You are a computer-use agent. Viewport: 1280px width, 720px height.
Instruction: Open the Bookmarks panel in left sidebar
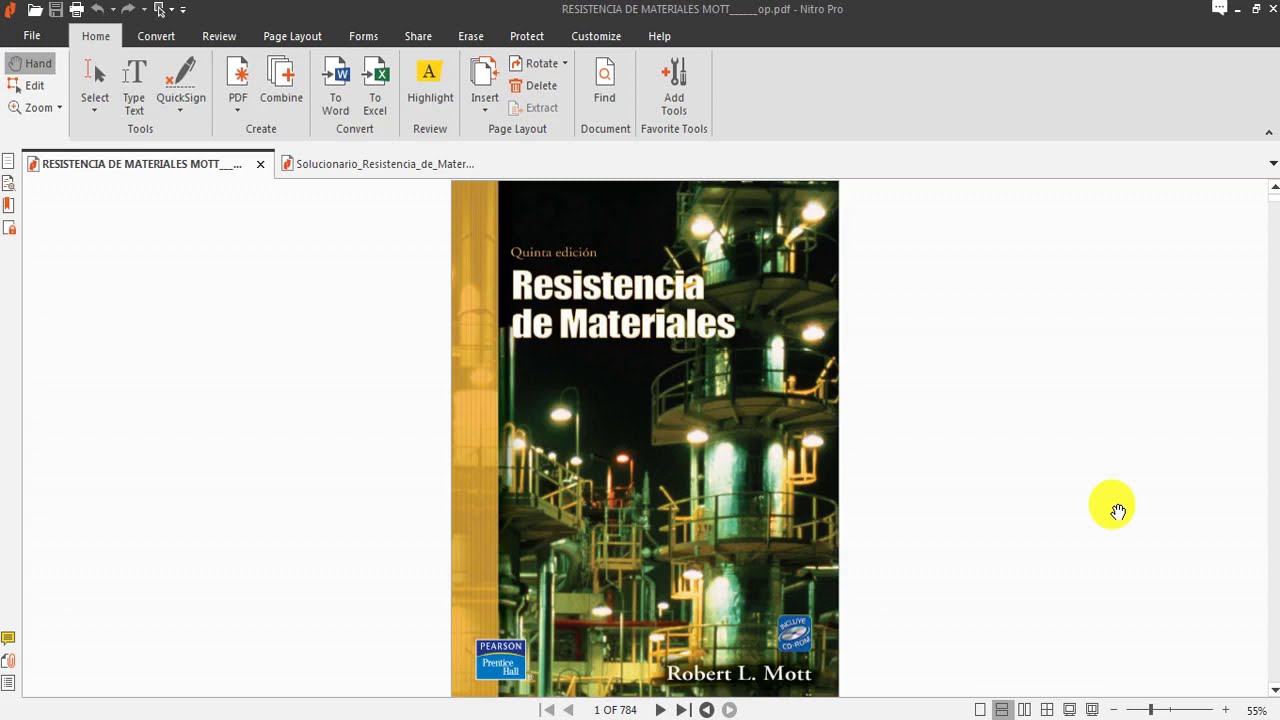tap(8, 205)
